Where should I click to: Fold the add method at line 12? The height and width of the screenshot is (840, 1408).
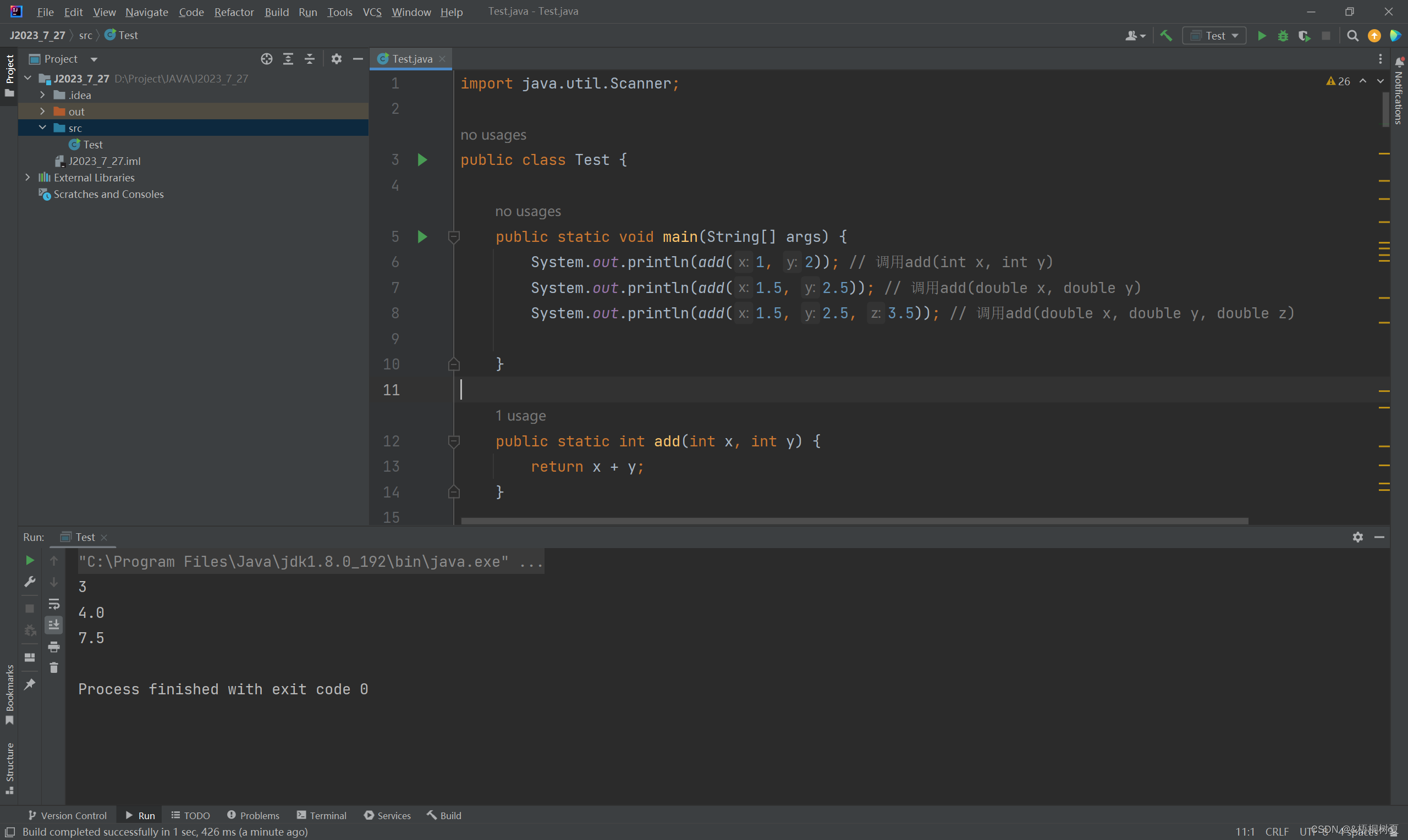[454, 441]
